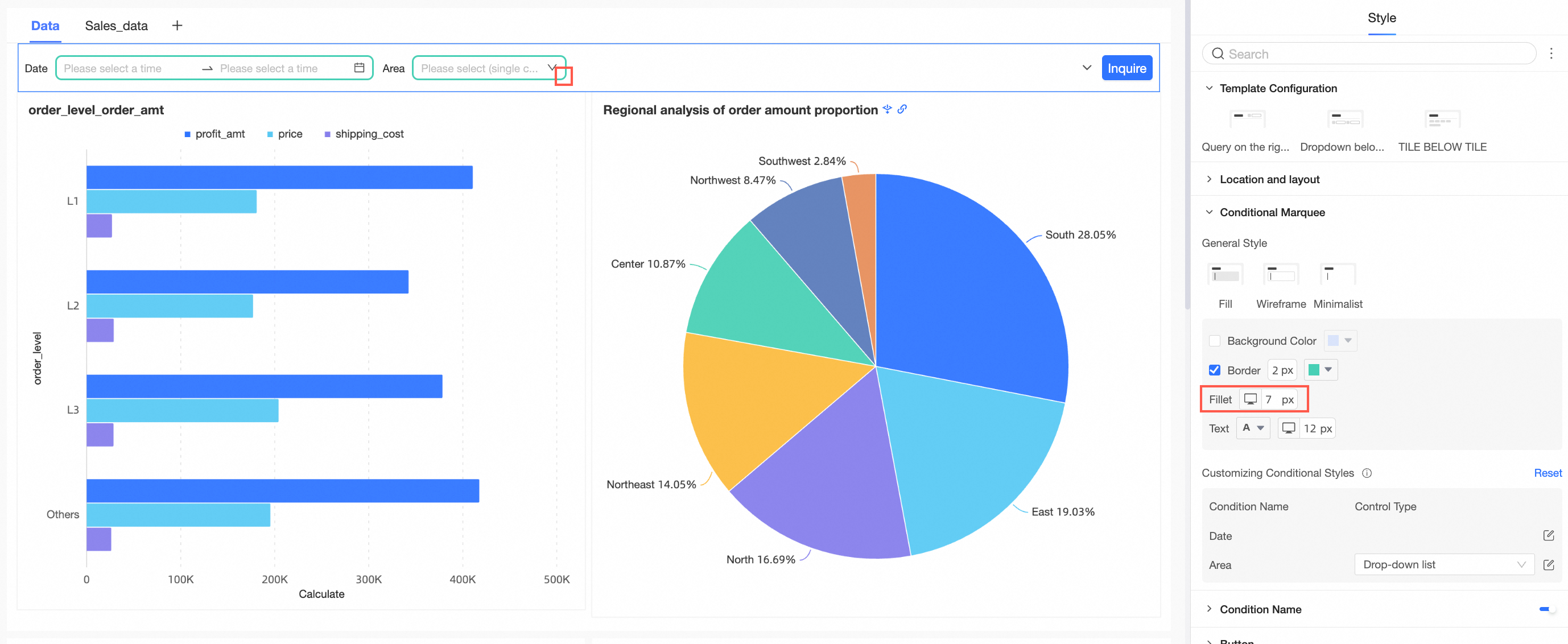This screenshot has width=1568, height=644.
Task: Enable the Background Color checkbox
Action: pos(1214,341)
